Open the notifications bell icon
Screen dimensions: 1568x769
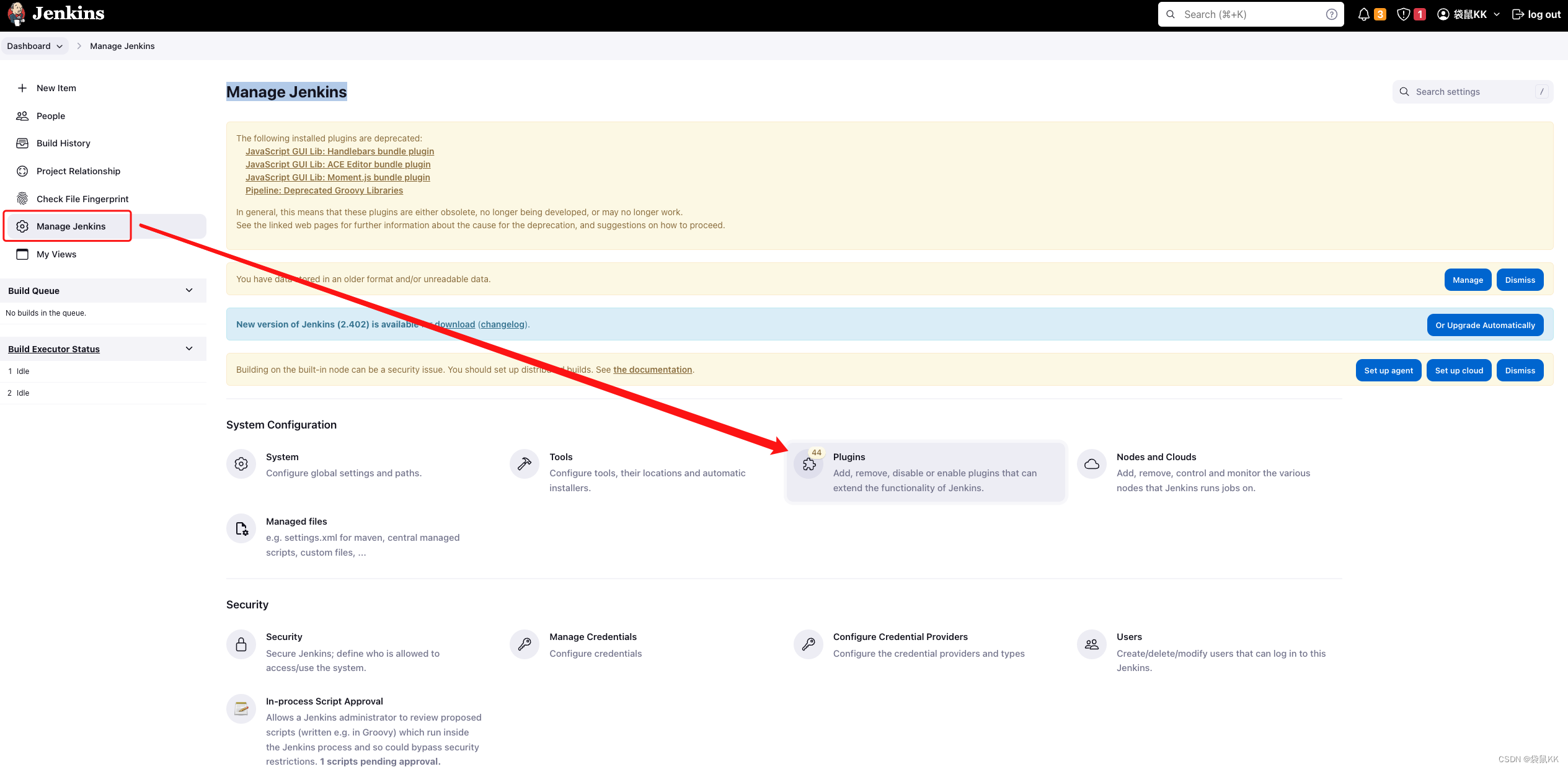point(1363,14)
